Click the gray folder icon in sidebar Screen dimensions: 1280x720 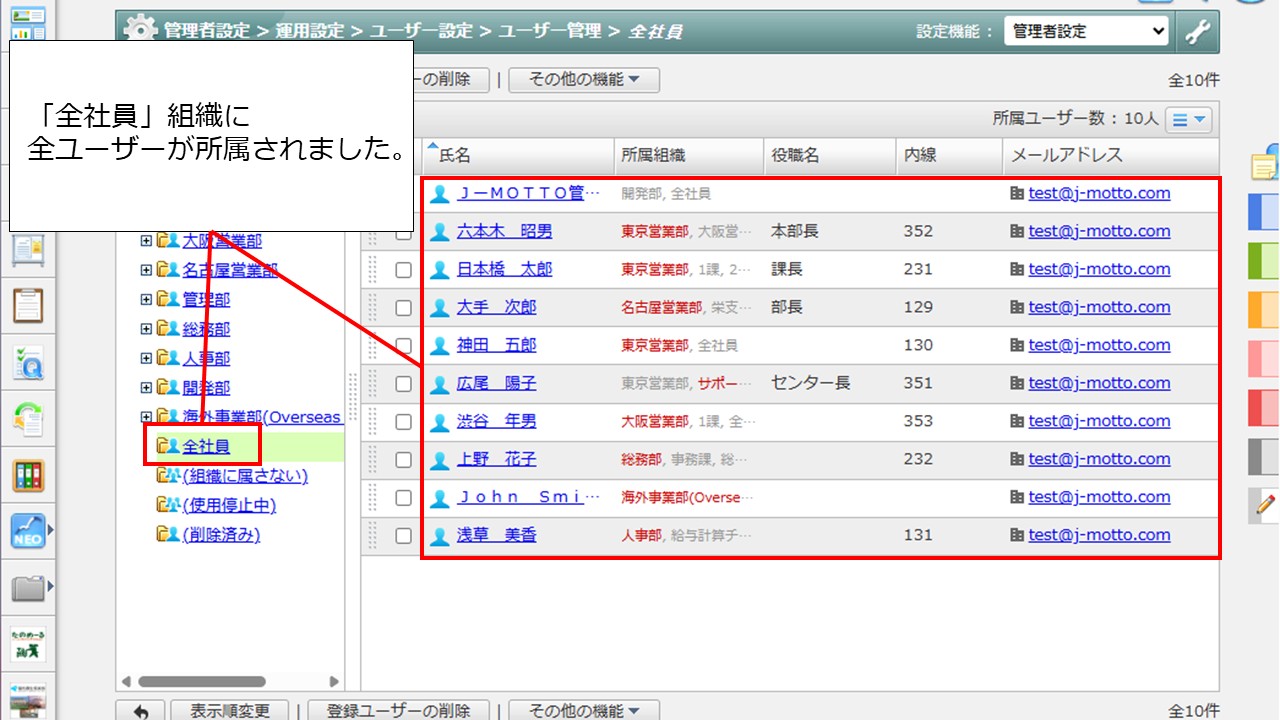(28, 588)
